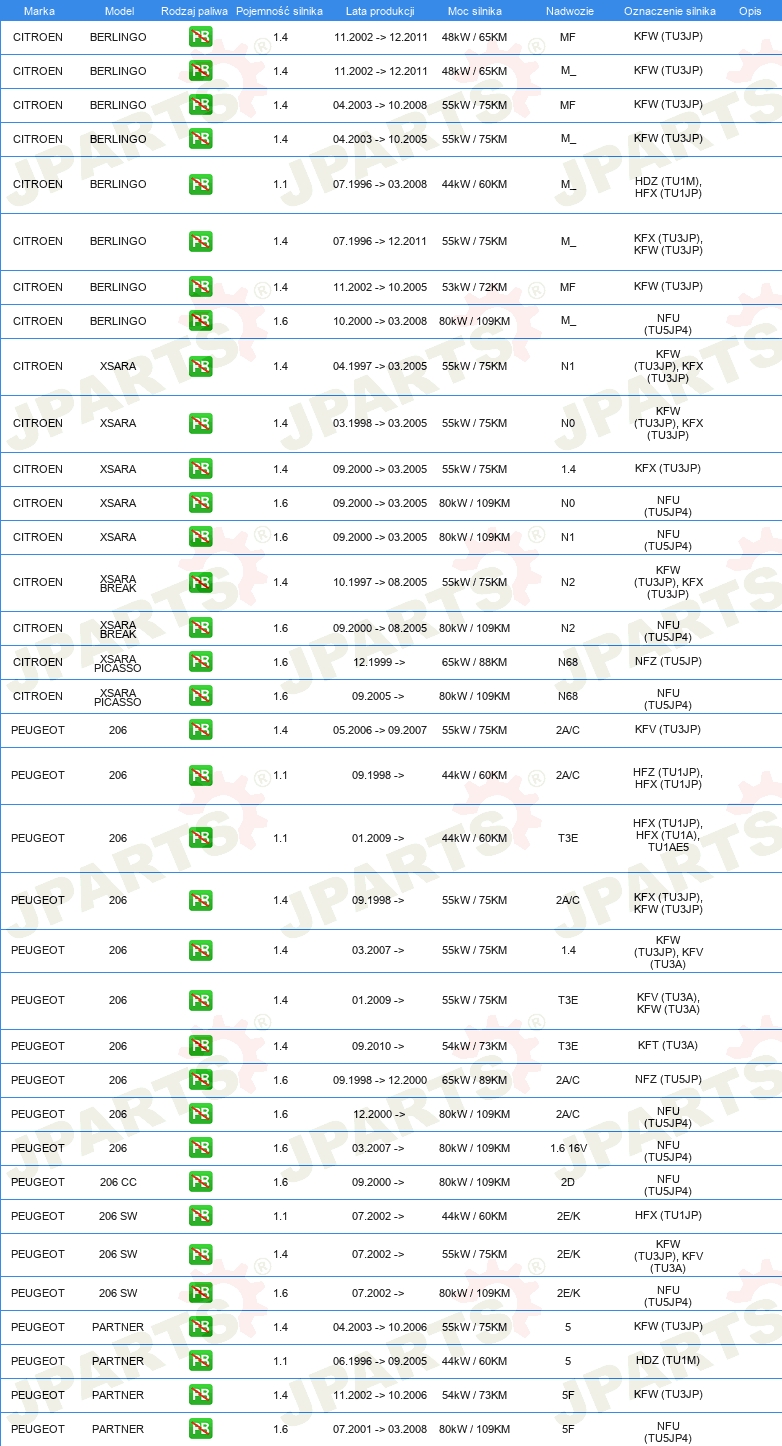Click fuel icon in Xsara 04.1997 -> 03.2005 row

click(201, 366)
